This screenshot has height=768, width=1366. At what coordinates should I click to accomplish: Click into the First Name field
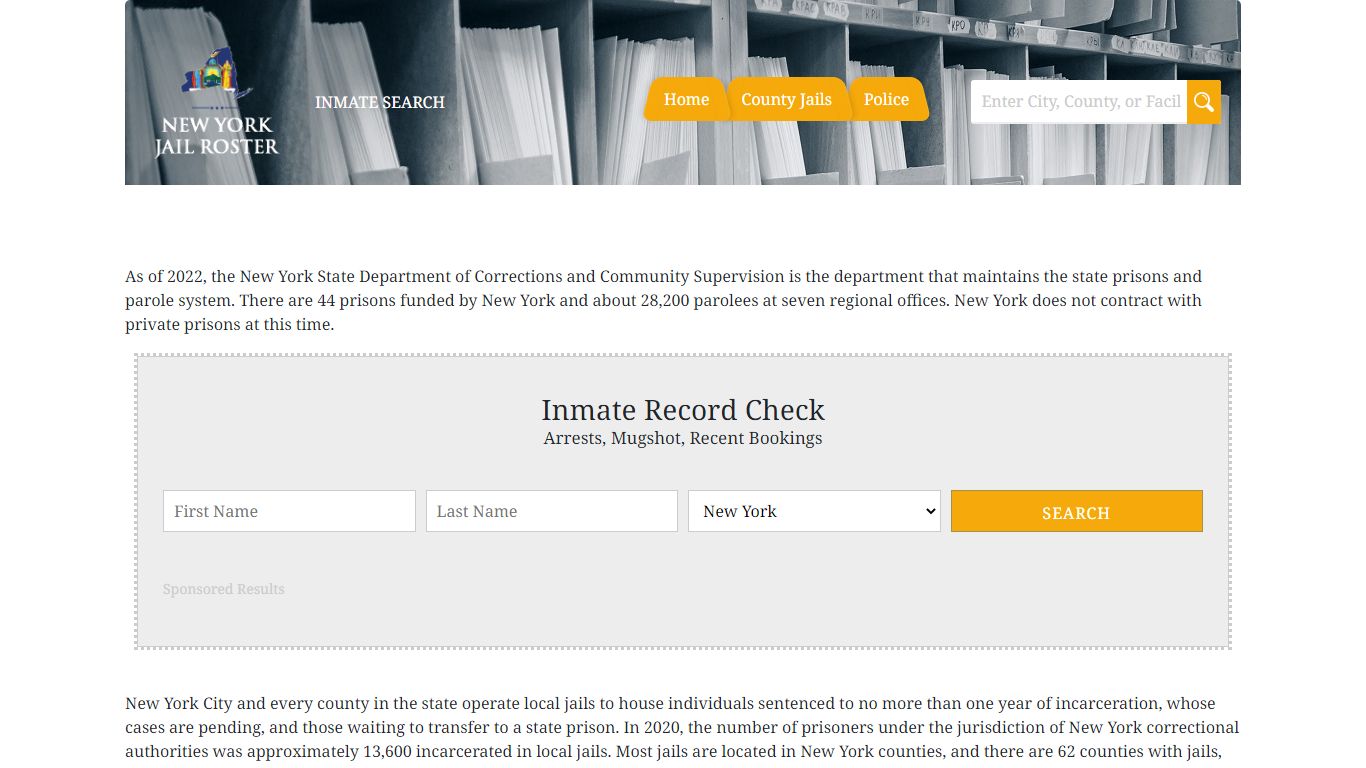(x=289, y=511)
